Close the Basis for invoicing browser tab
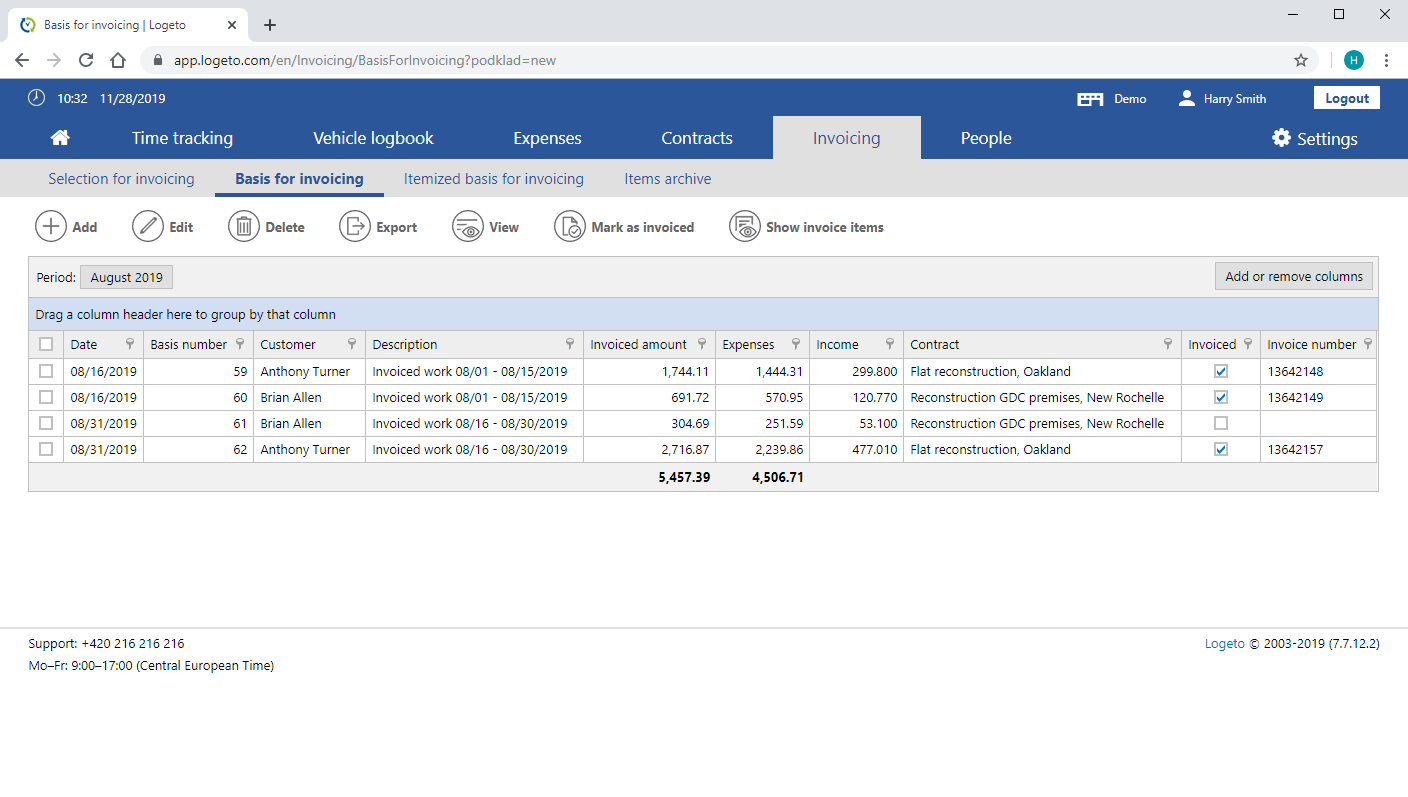 [x=233, y=25]
